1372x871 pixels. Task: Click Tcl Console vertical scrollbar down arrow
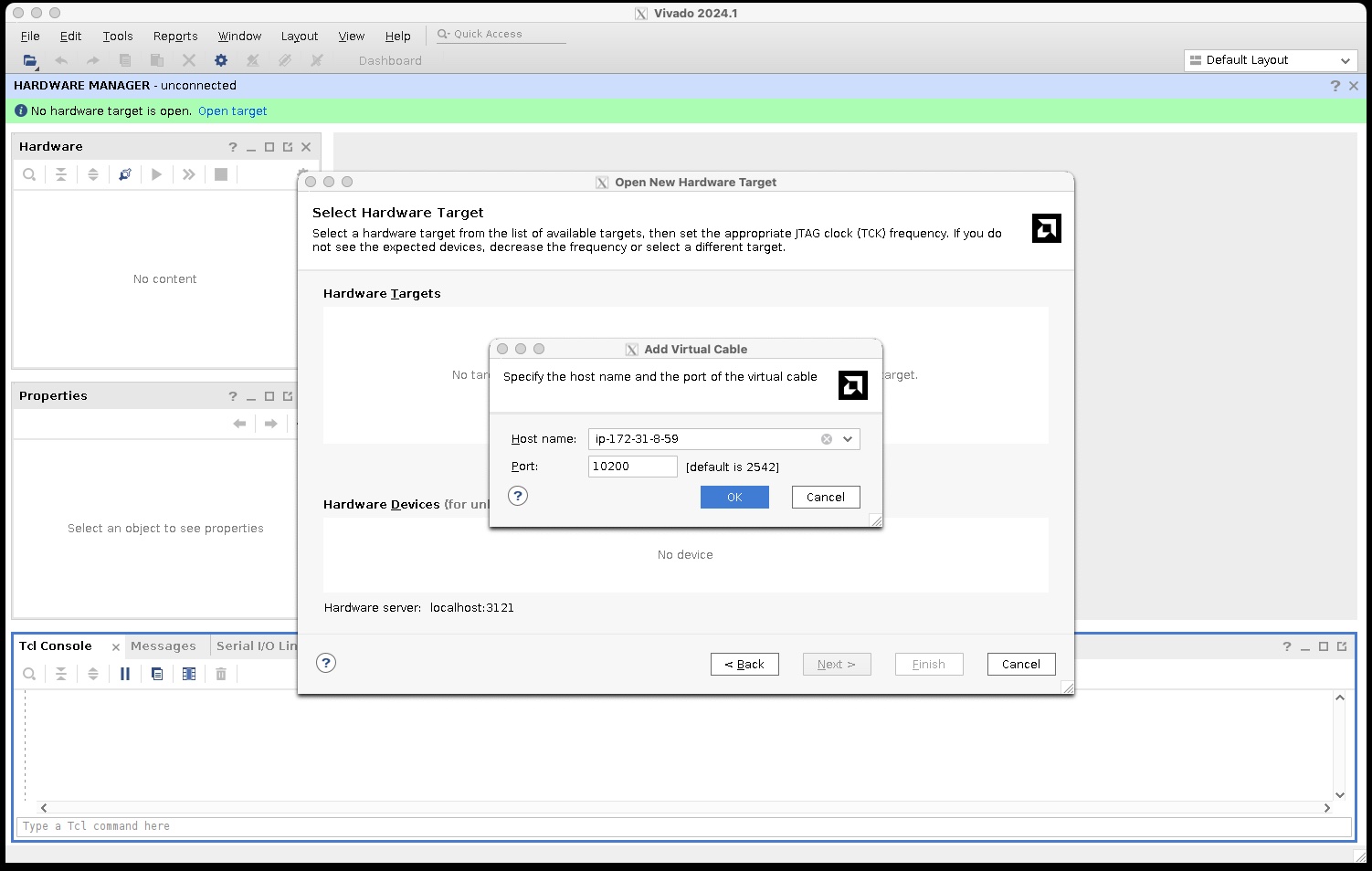click(1340, 795)
